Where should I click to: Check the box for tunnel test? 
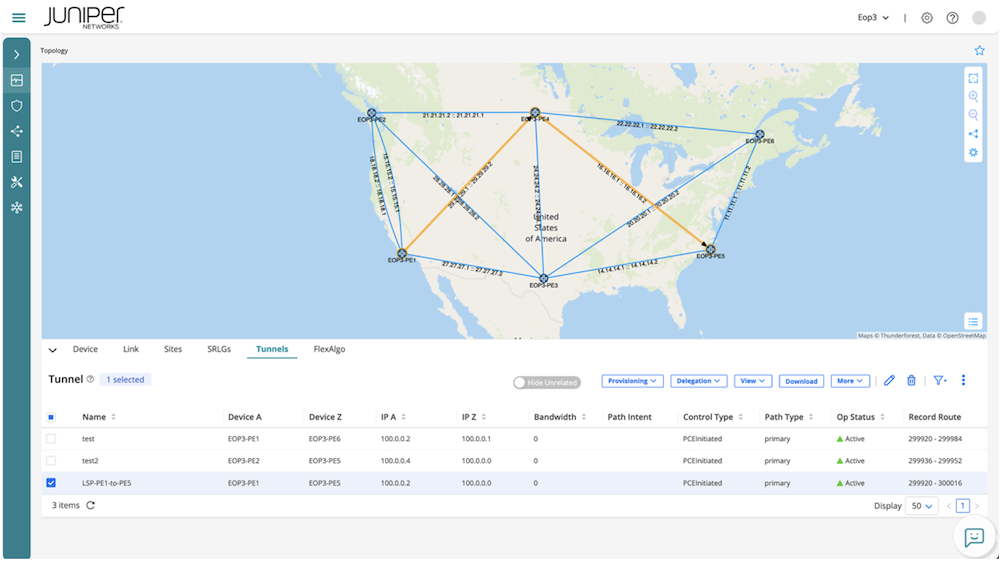pos(51,439)
